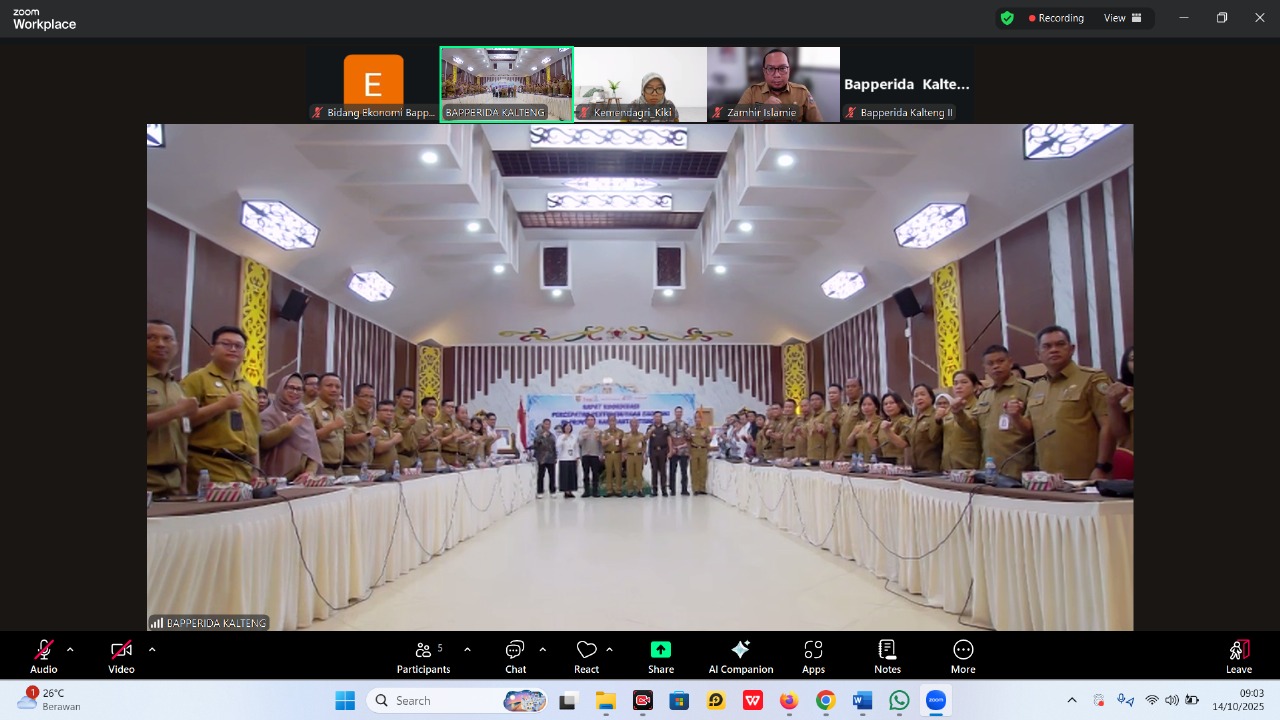
Task: Expand the audio settings arrow
Action: (x=70, y=650)
